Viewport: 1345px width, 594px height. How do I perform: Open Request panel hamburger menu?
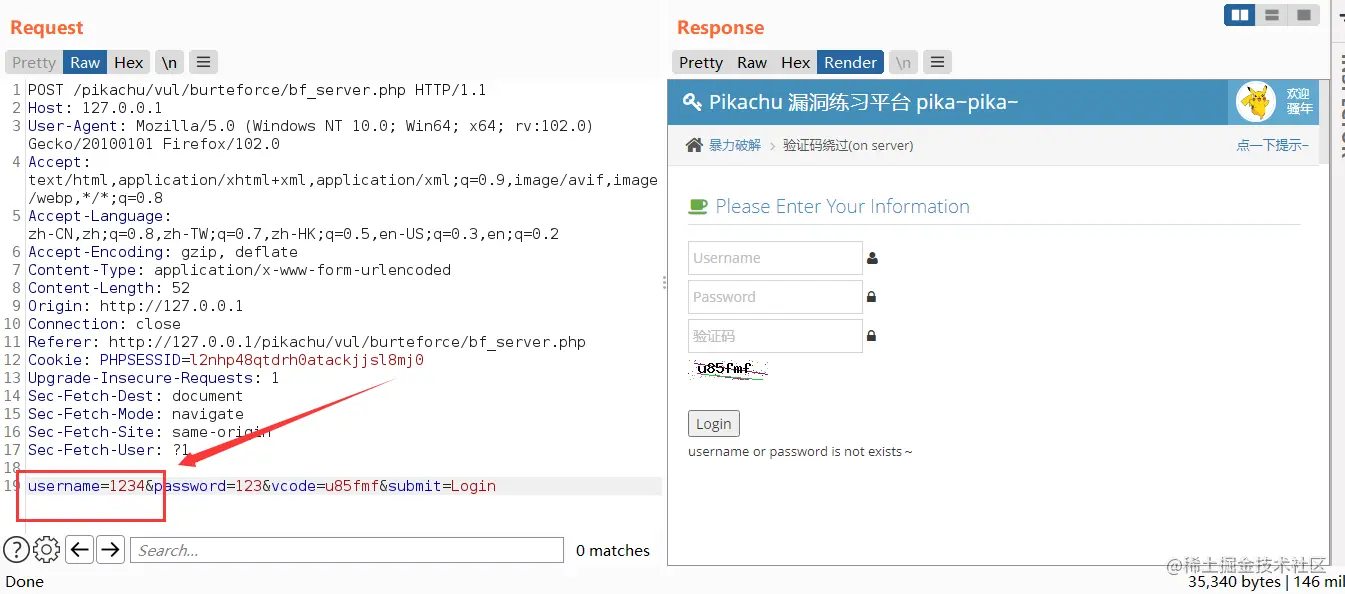[203, 62]
